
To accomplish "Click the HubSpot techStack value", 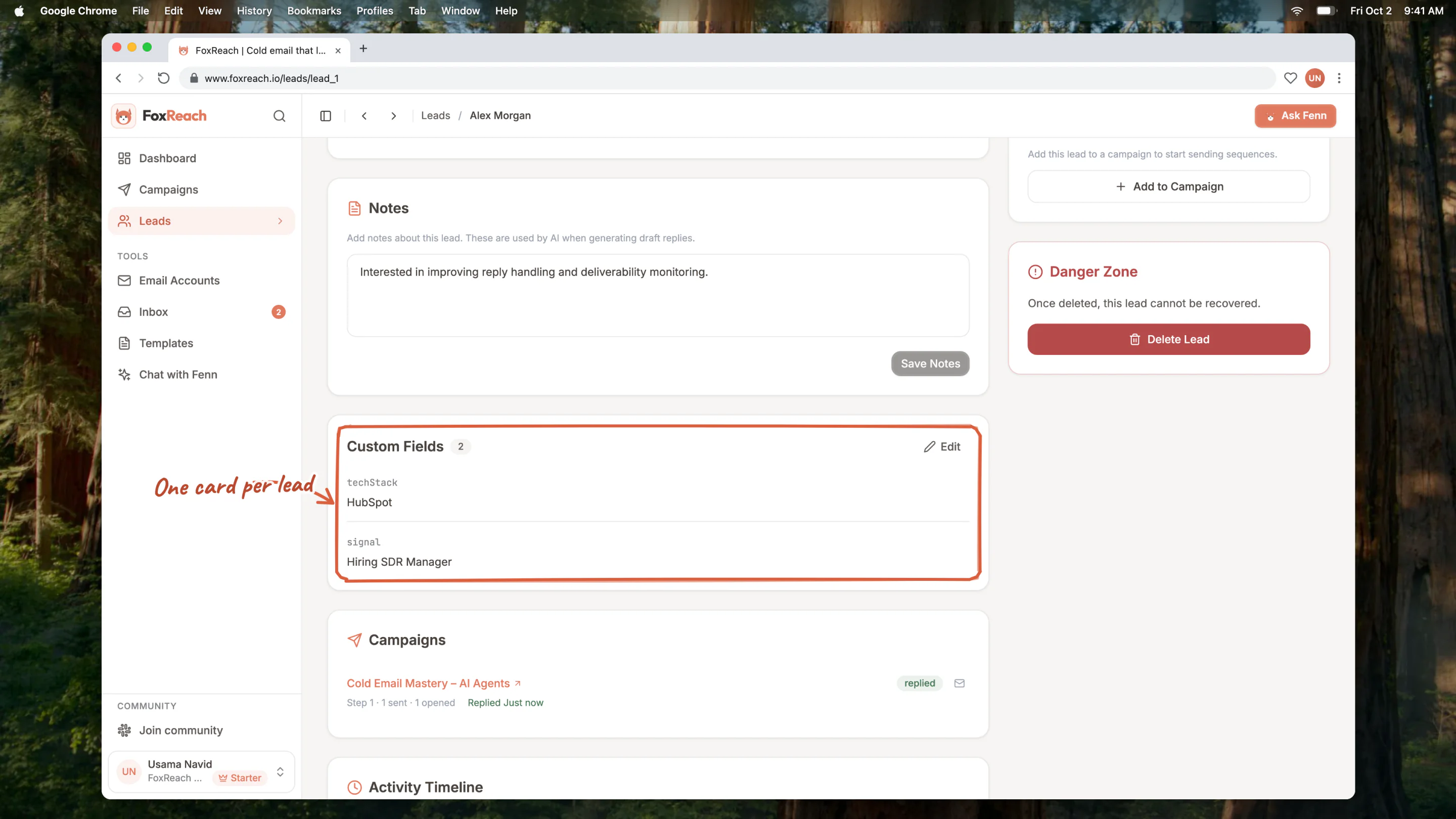I will pyautogui.click(x=369, y=502).
